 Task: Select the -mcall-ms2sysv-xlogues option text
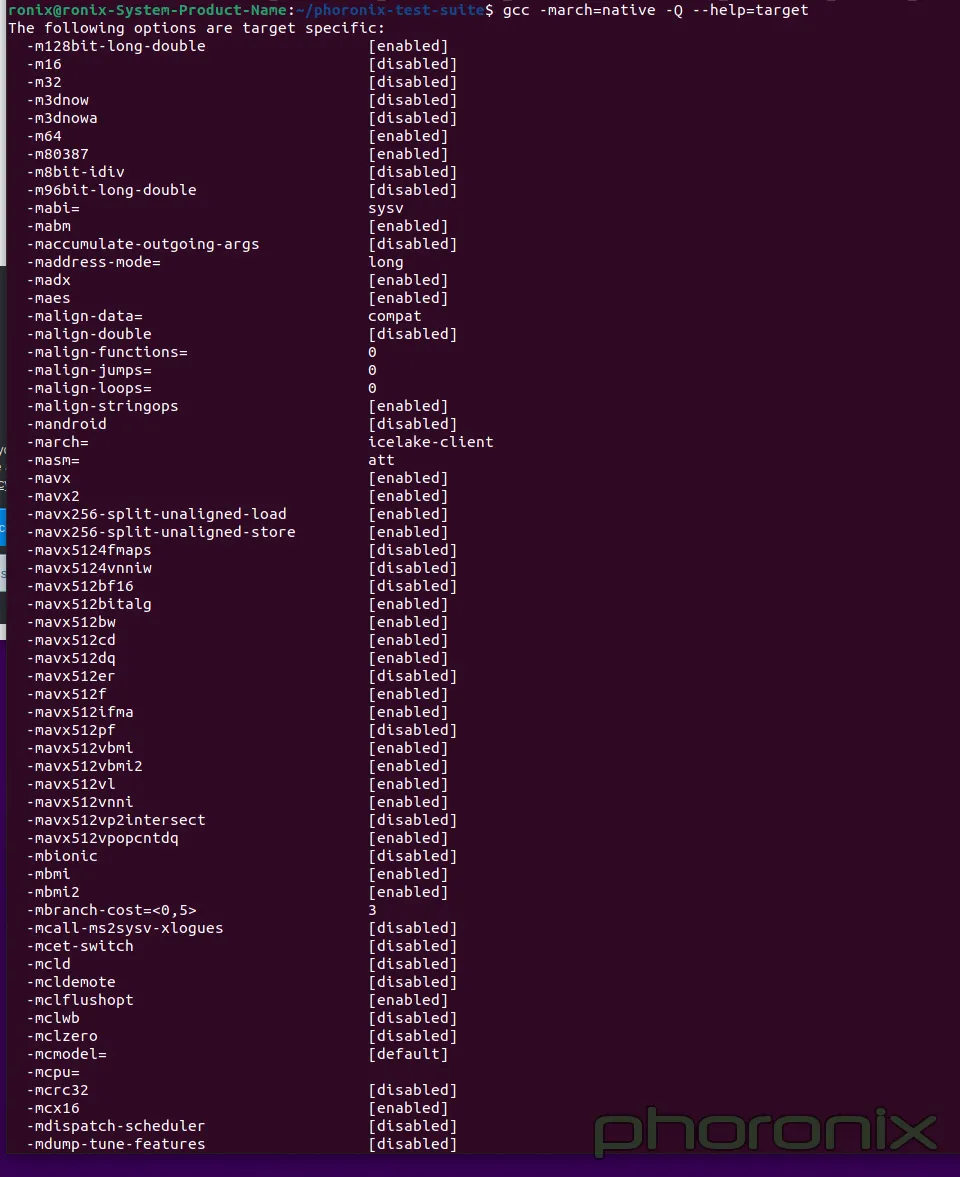point(125,929)
